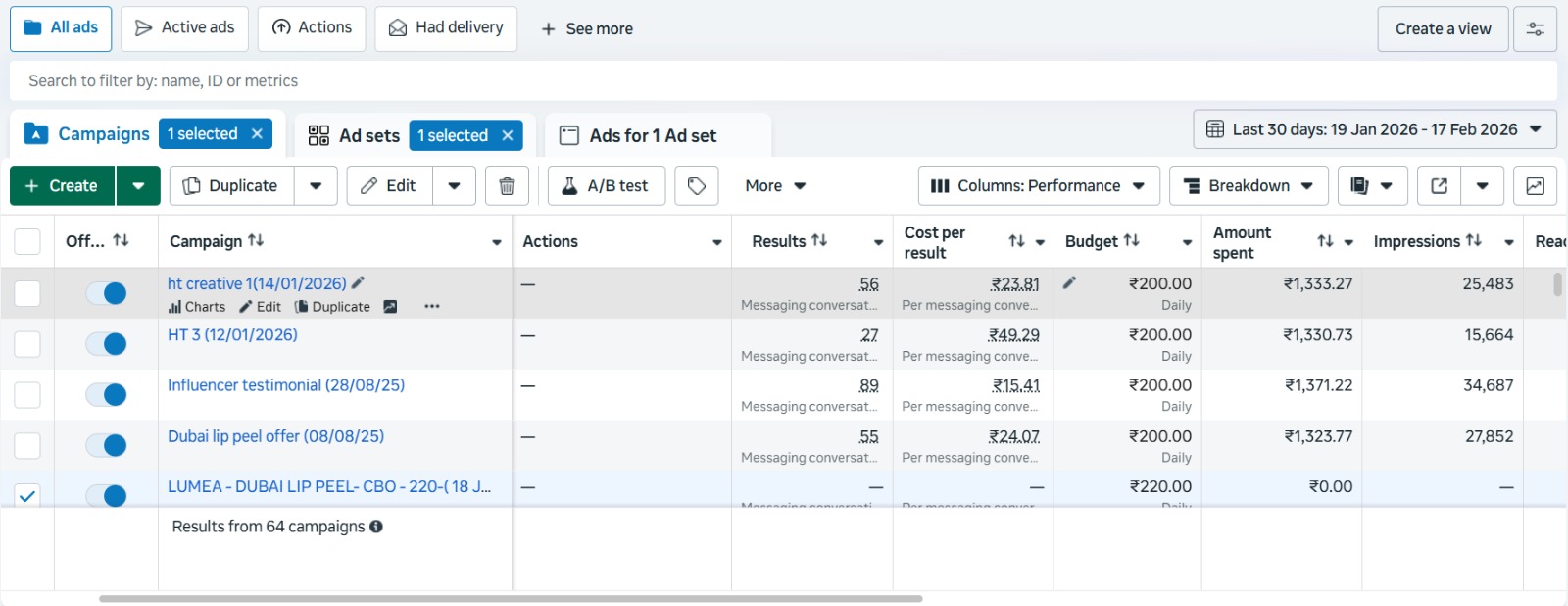Tick checkbox for Influencer testimonial campaign
This screenshot has height=606, width=1568.
tap(27, 395)
